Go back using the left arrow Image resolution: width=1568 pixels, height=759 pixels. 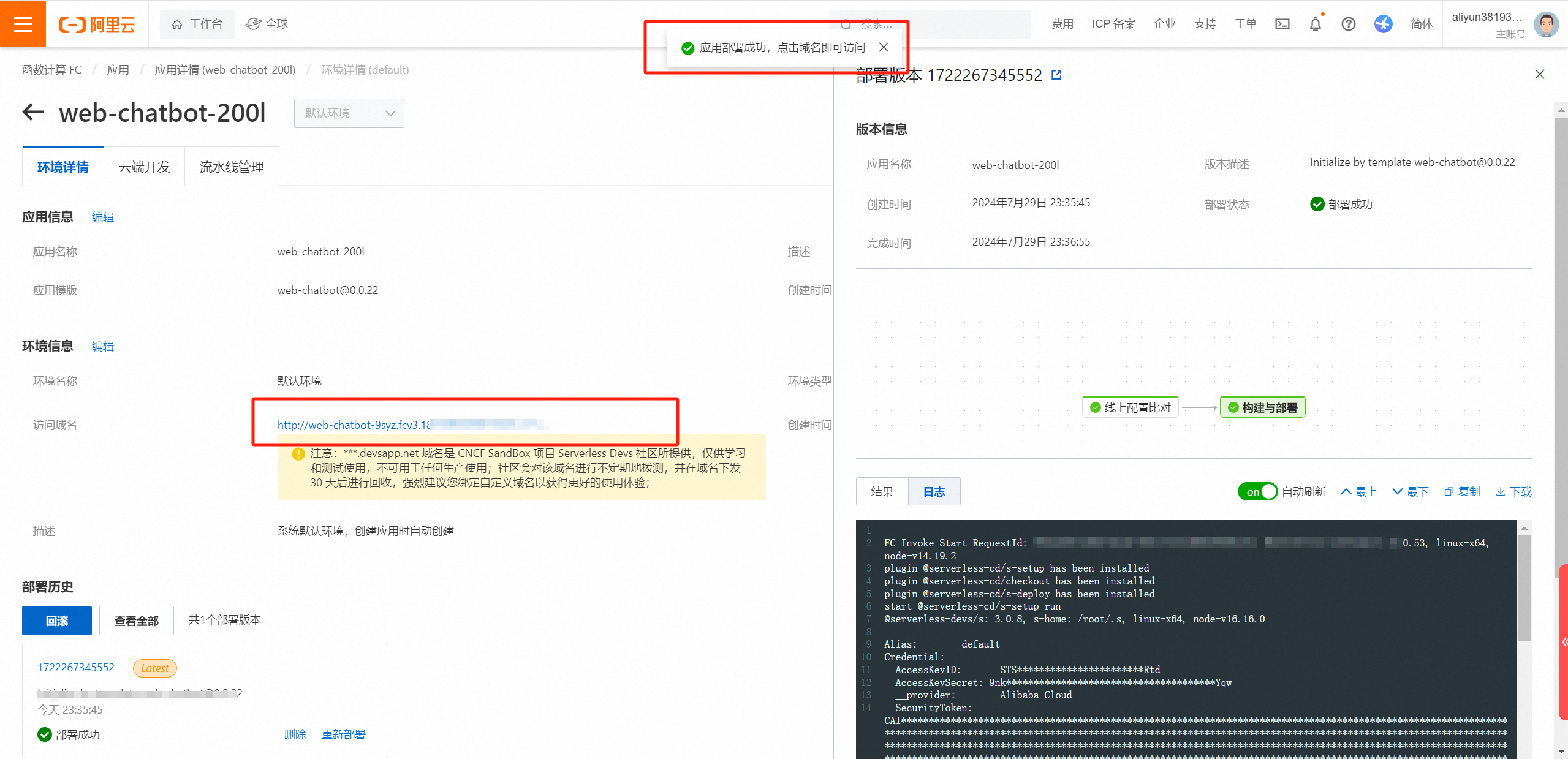coord(34,112)
